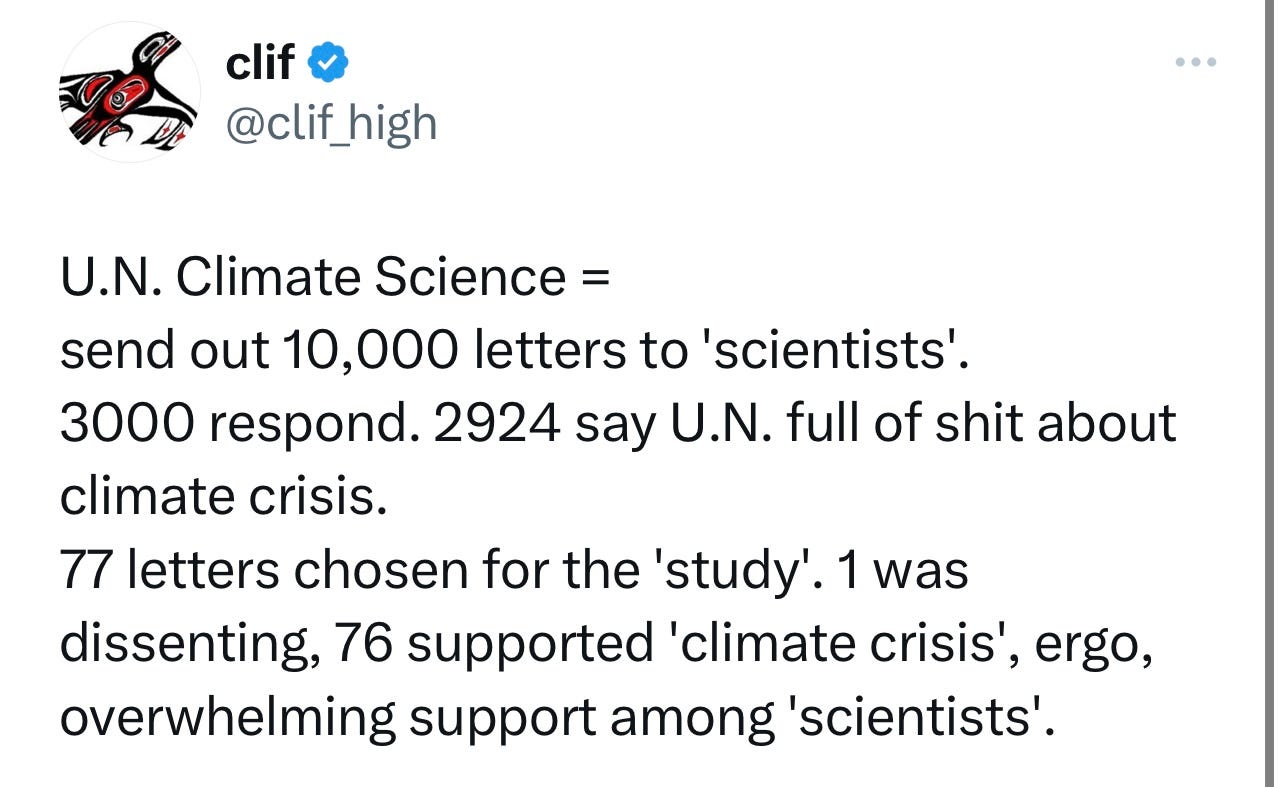The width and height of the screenshot is (1283, 787).
Task: Open the @clif_high handle link
Action: (332, 123)
